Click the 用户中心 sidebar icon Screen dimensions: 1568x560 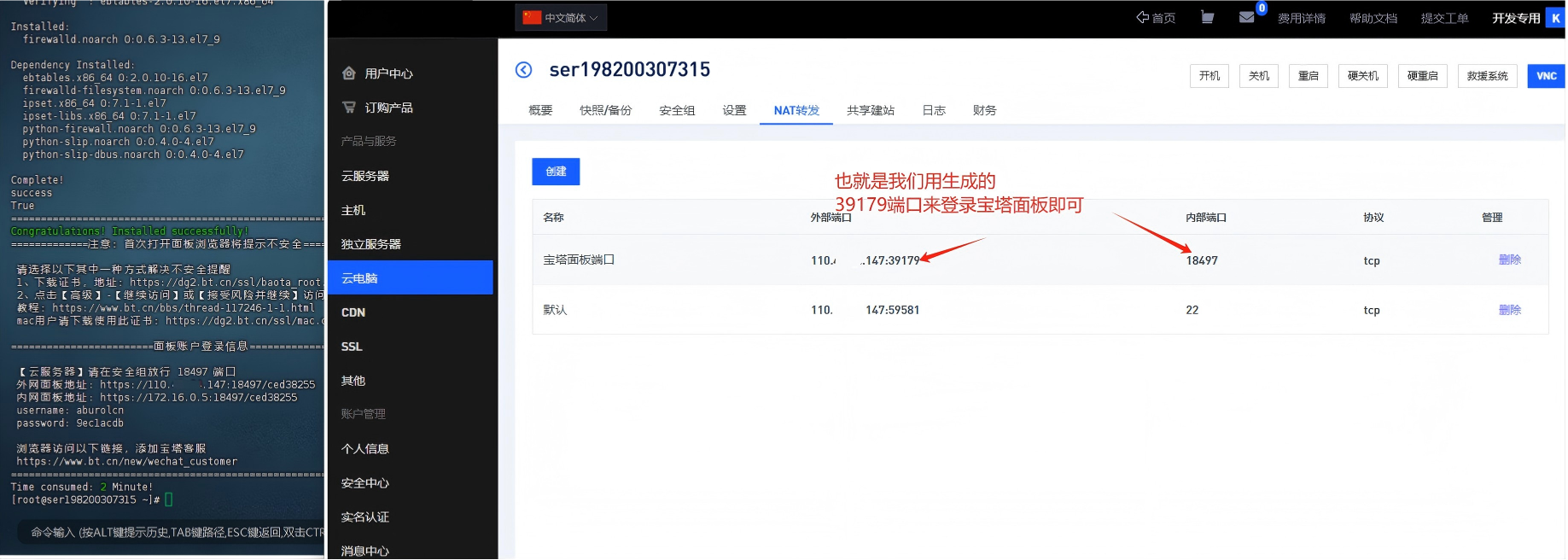tap(349, 73)
